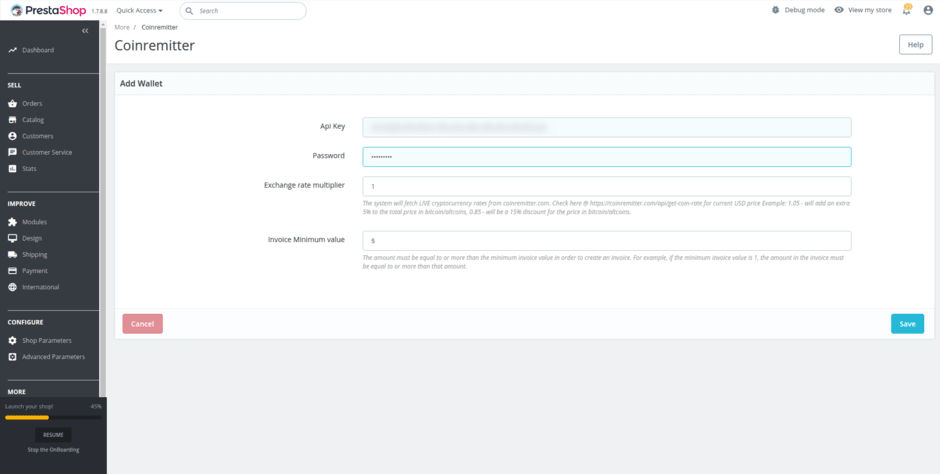Click the Customer Service chat icon
The width and height of the screenshot is (940, 474).
13,152
